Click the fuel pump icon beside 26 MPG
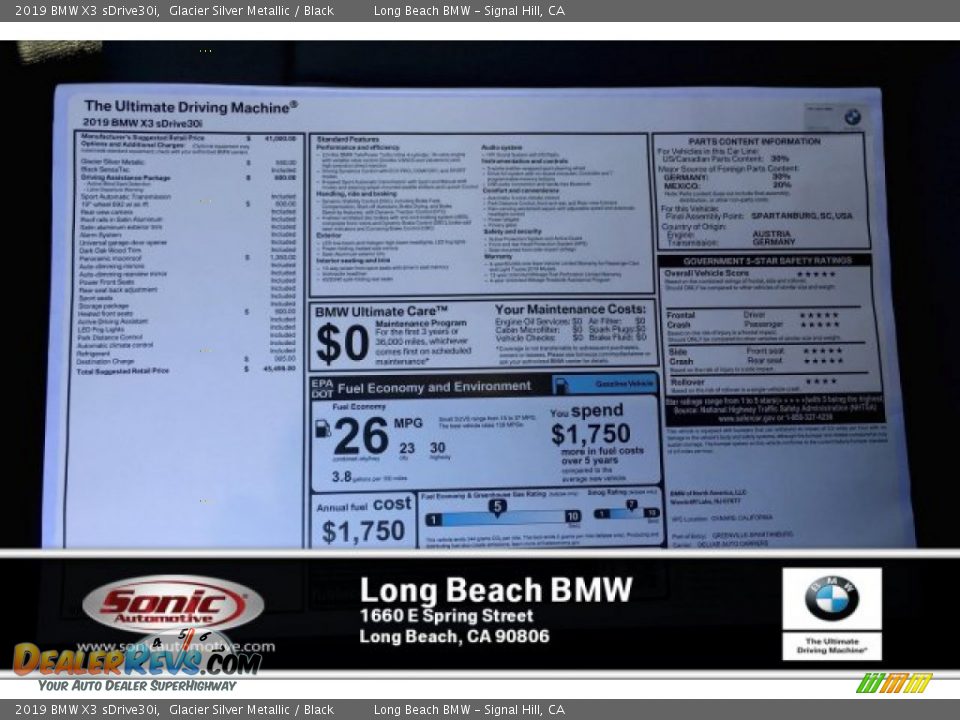 (323, 429)
